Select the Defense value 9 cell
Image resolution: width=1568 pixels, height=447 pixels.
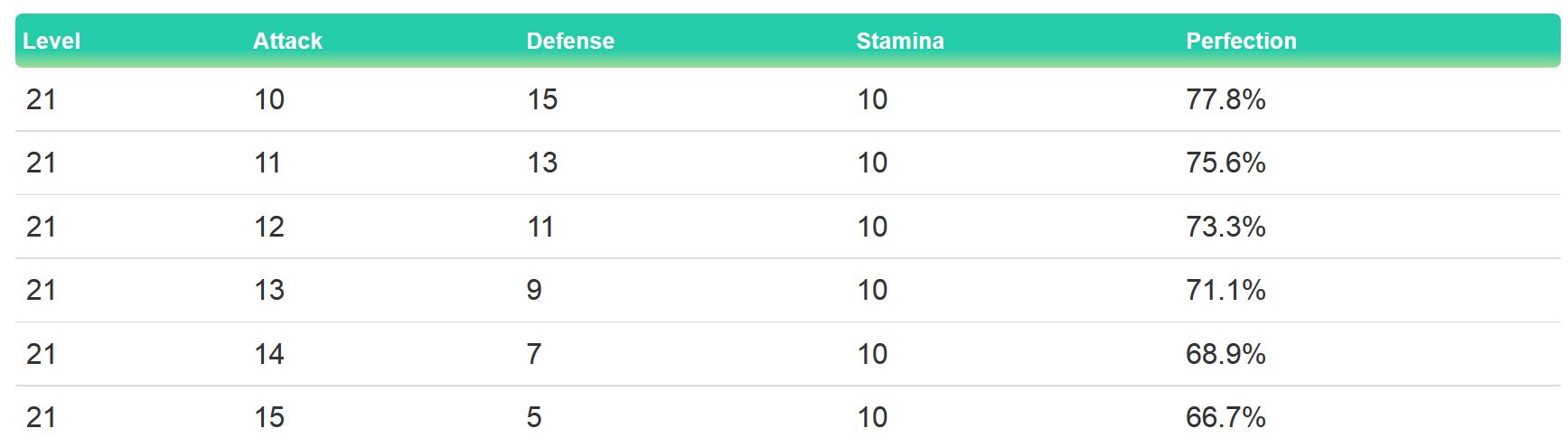point(534,290)
